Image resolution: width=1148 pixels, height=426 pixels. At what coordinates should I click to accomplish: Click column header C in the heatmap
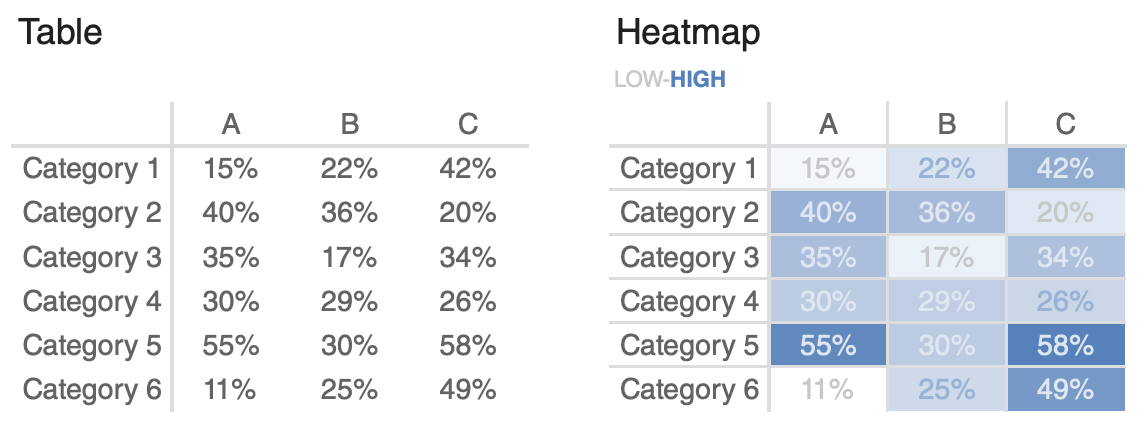click(1066, 124)
